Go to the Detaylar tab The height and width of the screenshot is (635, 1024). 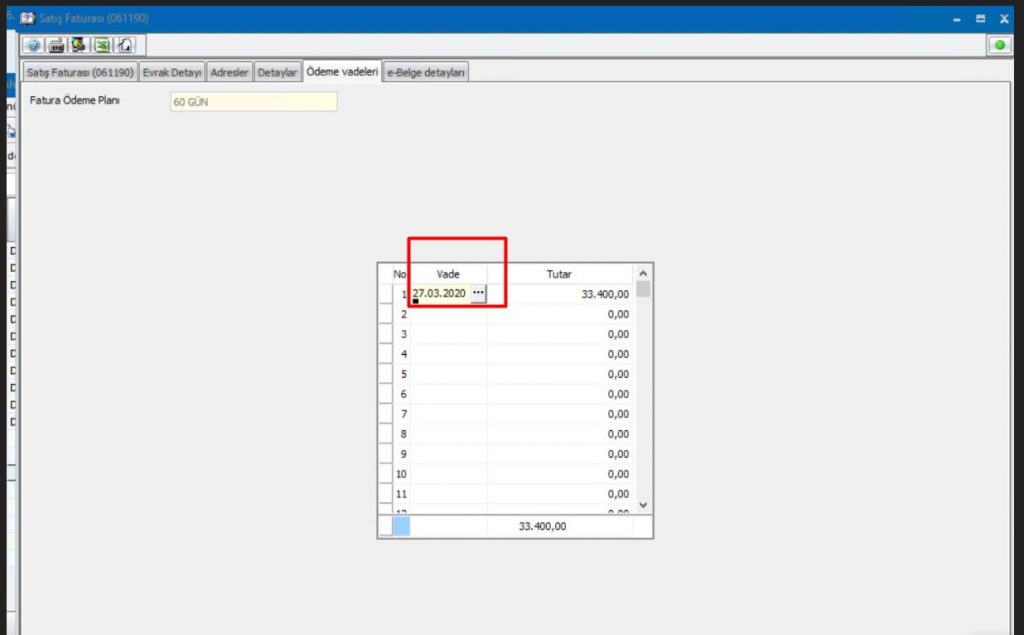[277, 73]
